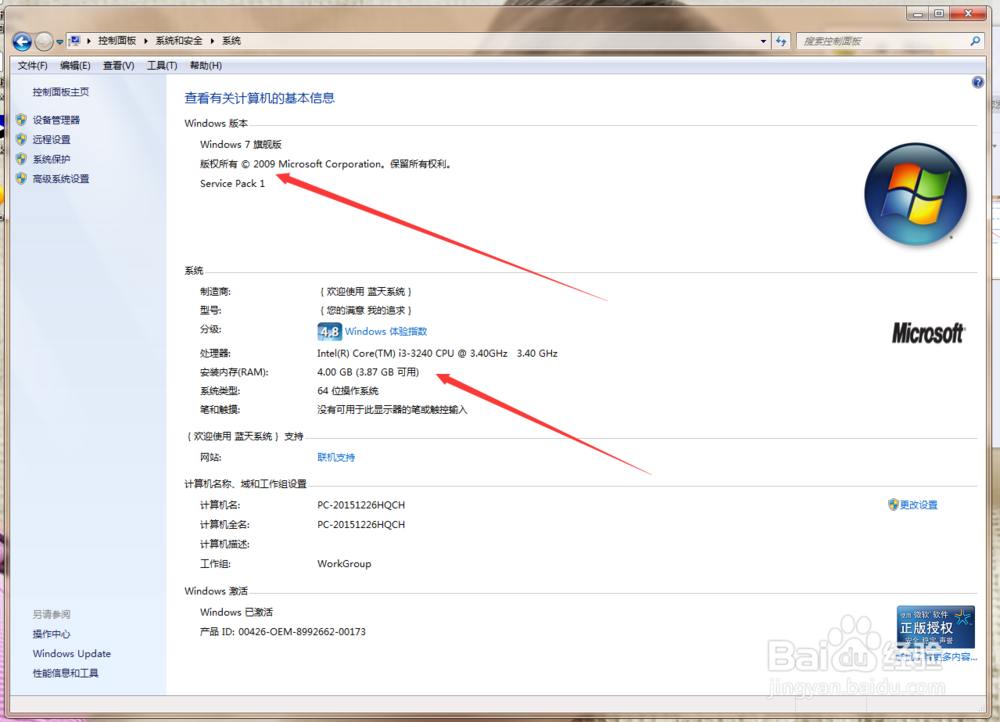Go to 控制面板主页
1000x722 pixels.
[61, 92]
